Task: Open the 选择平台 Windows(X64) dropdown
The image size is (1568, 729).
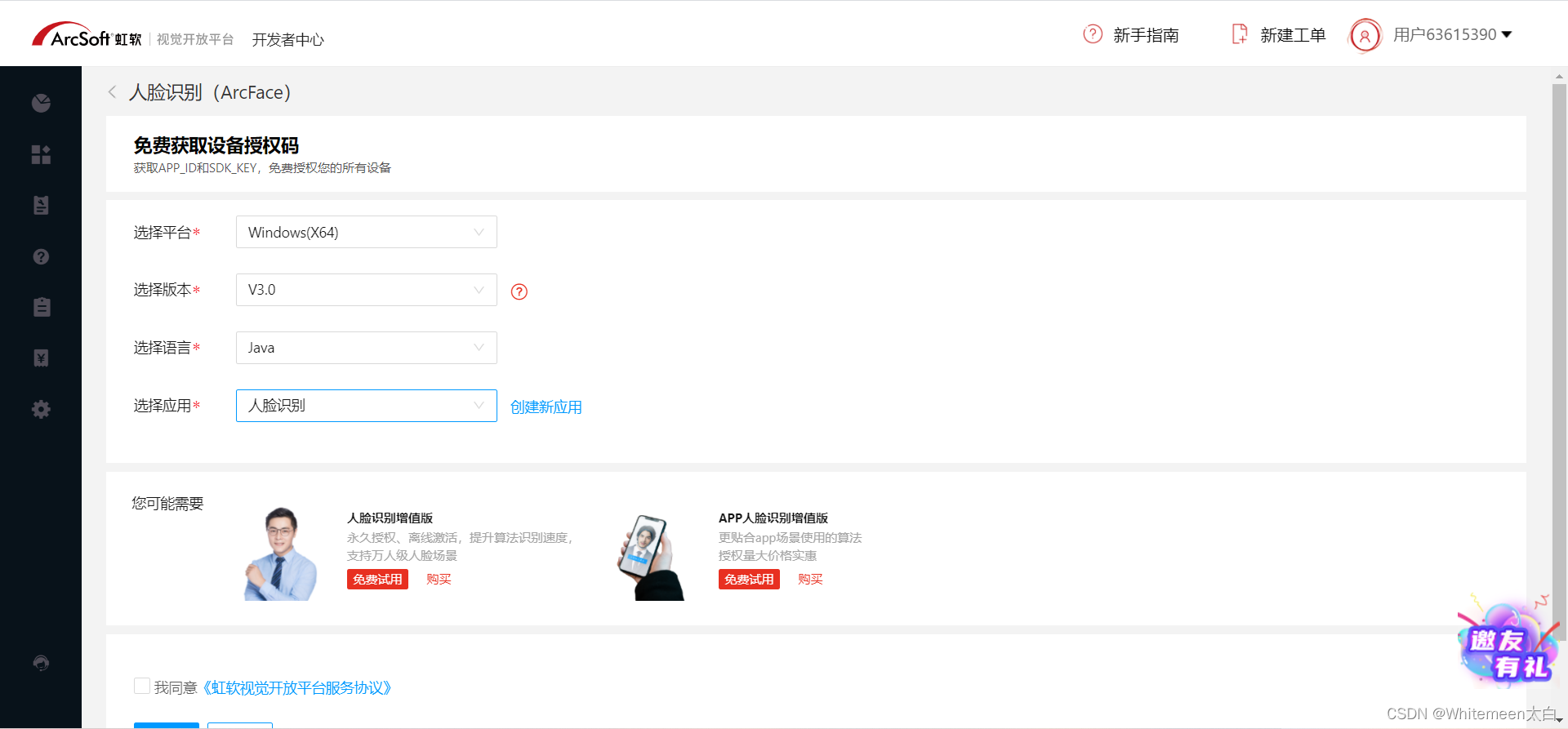Action: [367, 232]
